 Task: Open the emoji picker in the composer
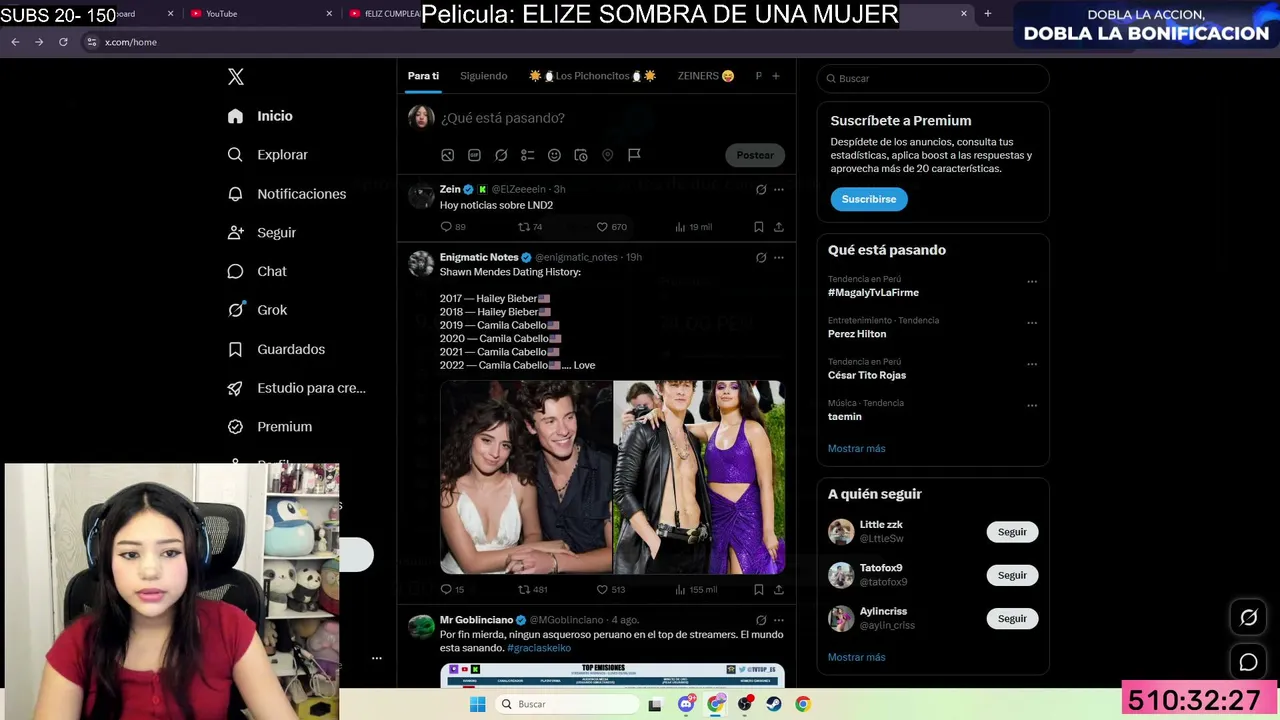(x=554, y=155)
